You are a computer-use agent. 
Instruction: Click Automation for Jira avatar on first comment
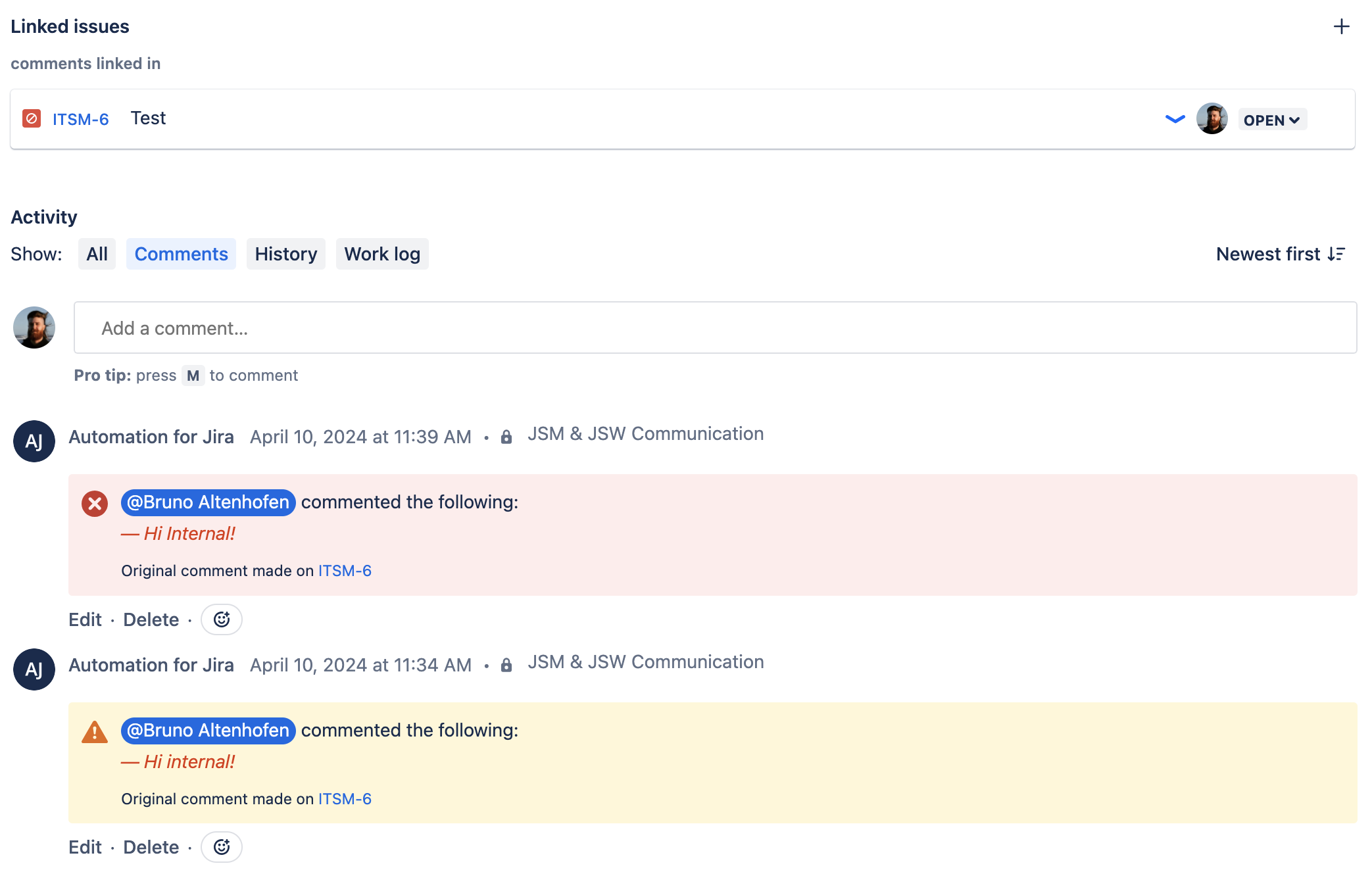[x=34, y=441]
